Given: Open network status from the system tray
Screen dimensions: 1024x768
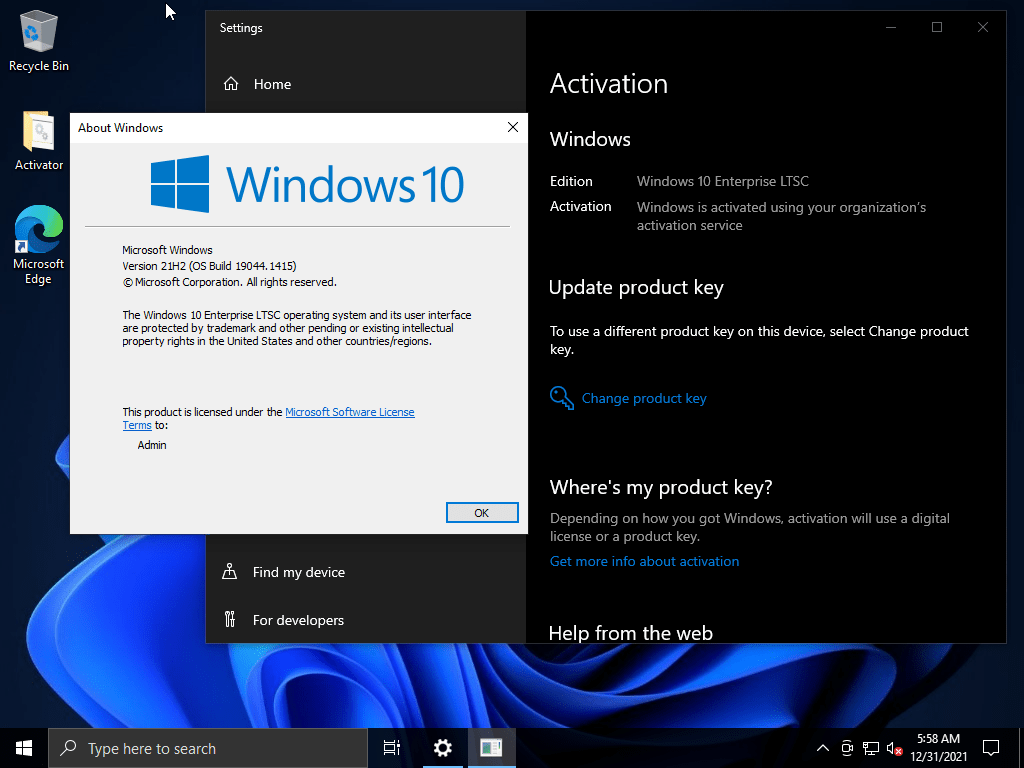Looking at the screenshot, I should click(x=871, y=748).
